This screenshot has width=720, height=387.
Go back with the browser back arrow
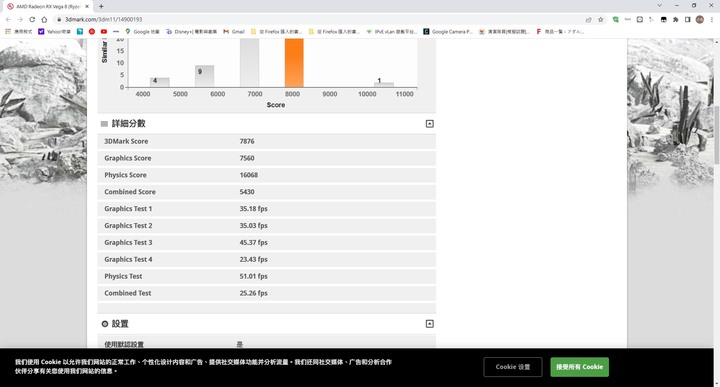point(8,20)
